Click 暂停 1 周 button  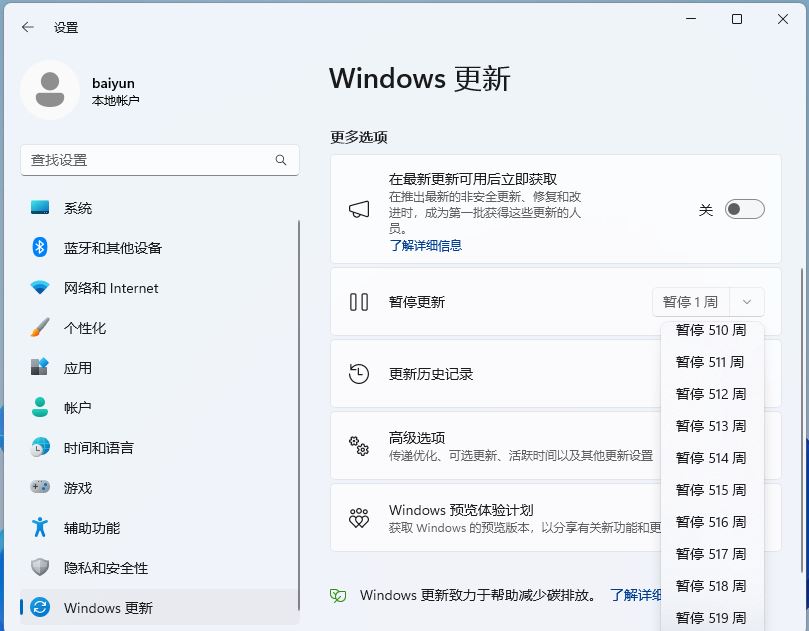click(x=691, y=302)
